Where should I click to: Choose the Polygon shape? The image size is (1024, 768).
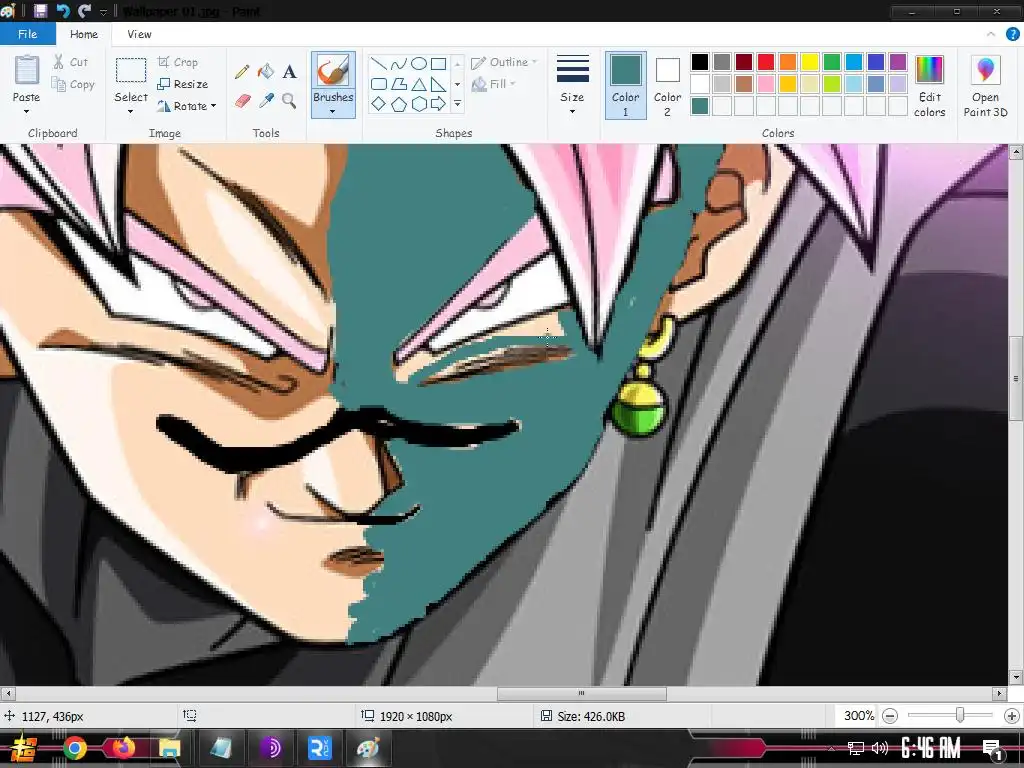click(x=399, y=84)
